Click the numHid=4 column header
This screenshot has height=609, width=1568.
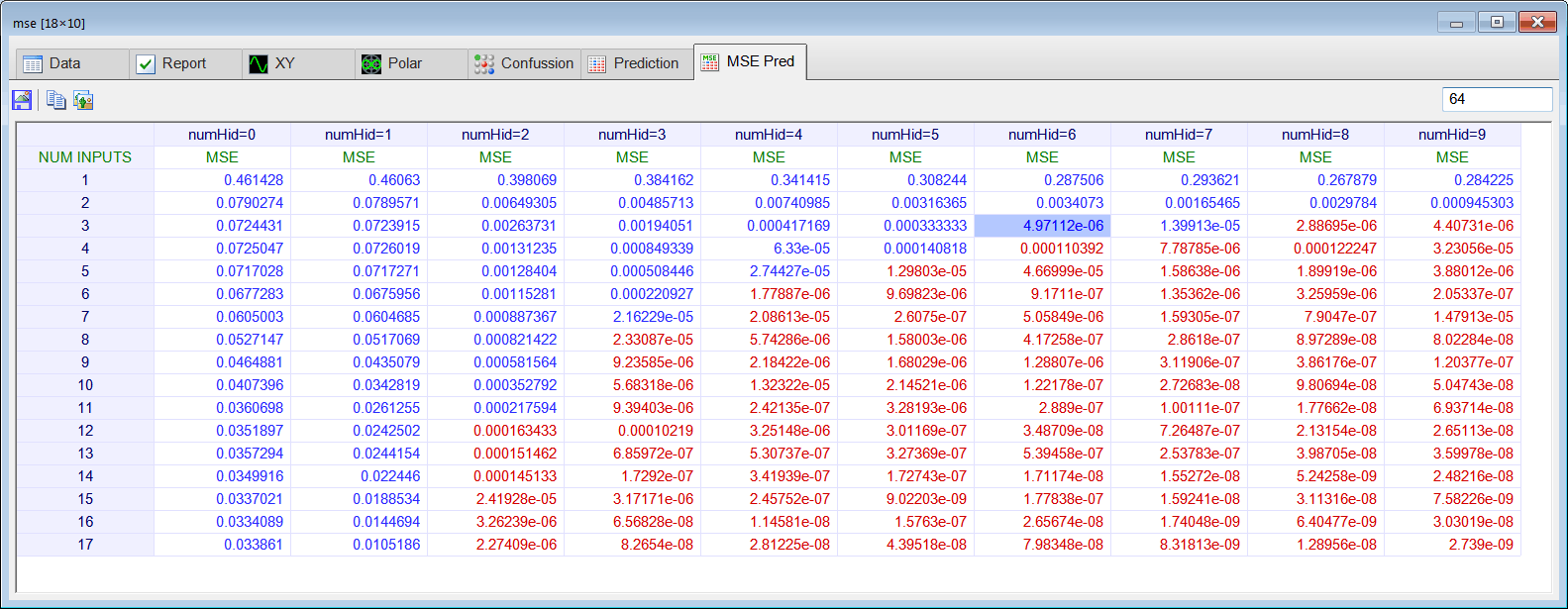[x=769, y=135]
